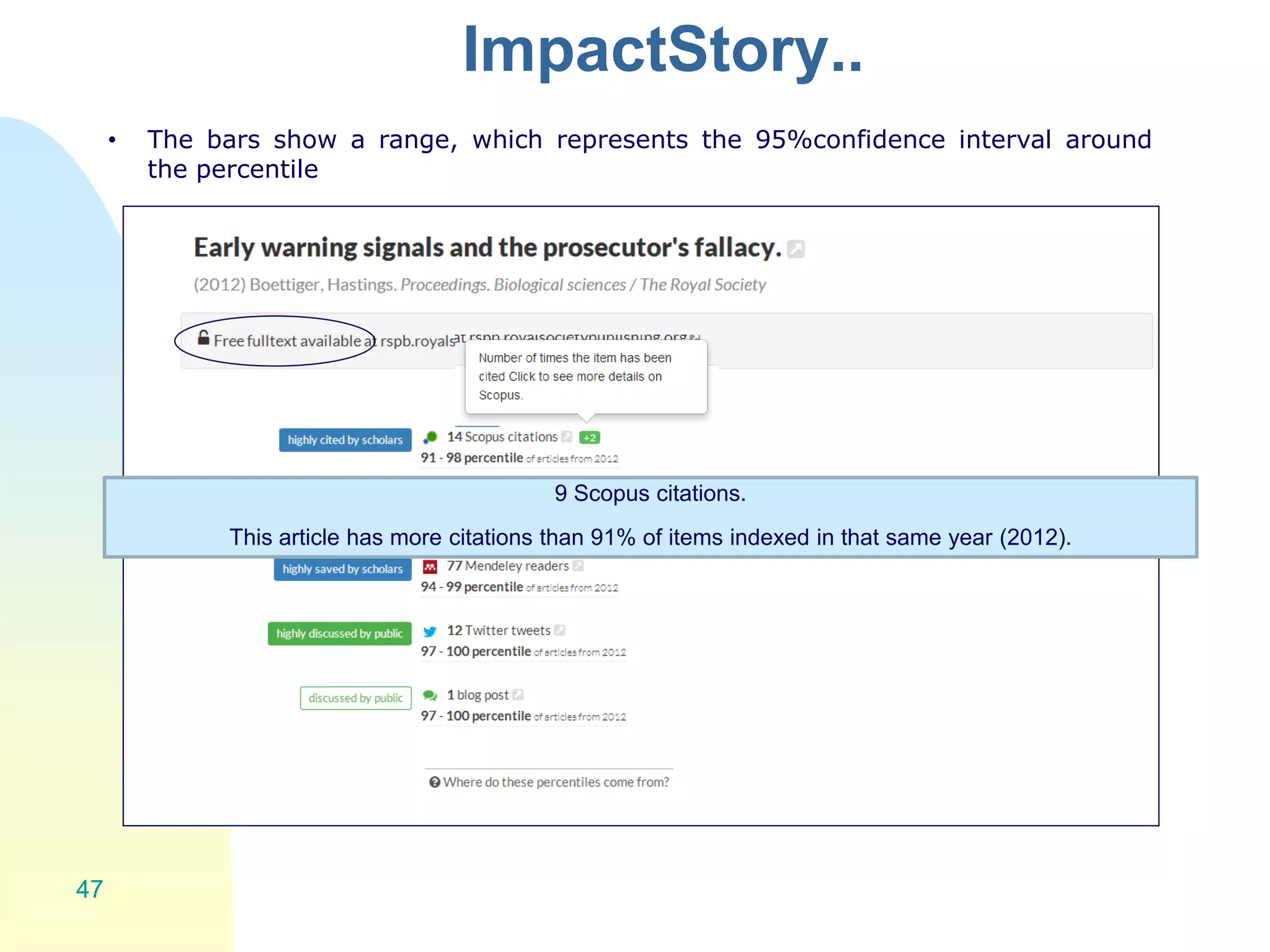Open blog post external link icon
The image size is (1270, 952).
click(x=518, y=695)
